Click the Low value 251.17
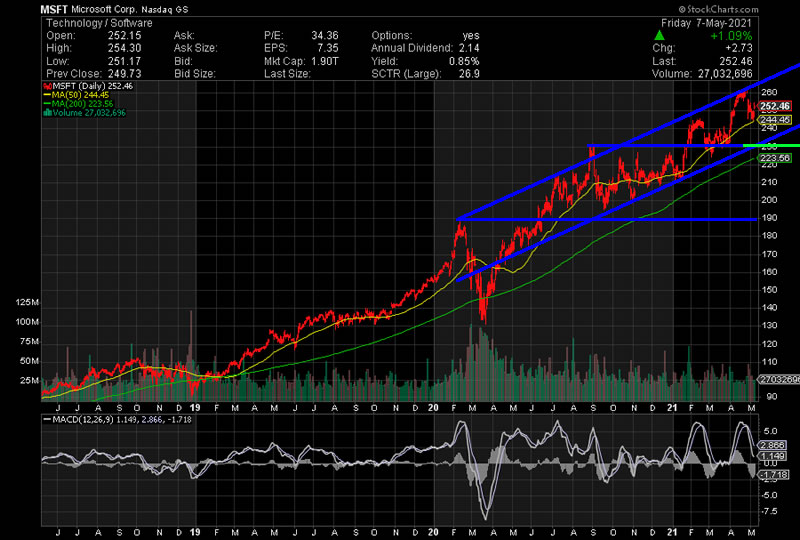Viewport: 800px width, 540px height. [x=124, y=61]
